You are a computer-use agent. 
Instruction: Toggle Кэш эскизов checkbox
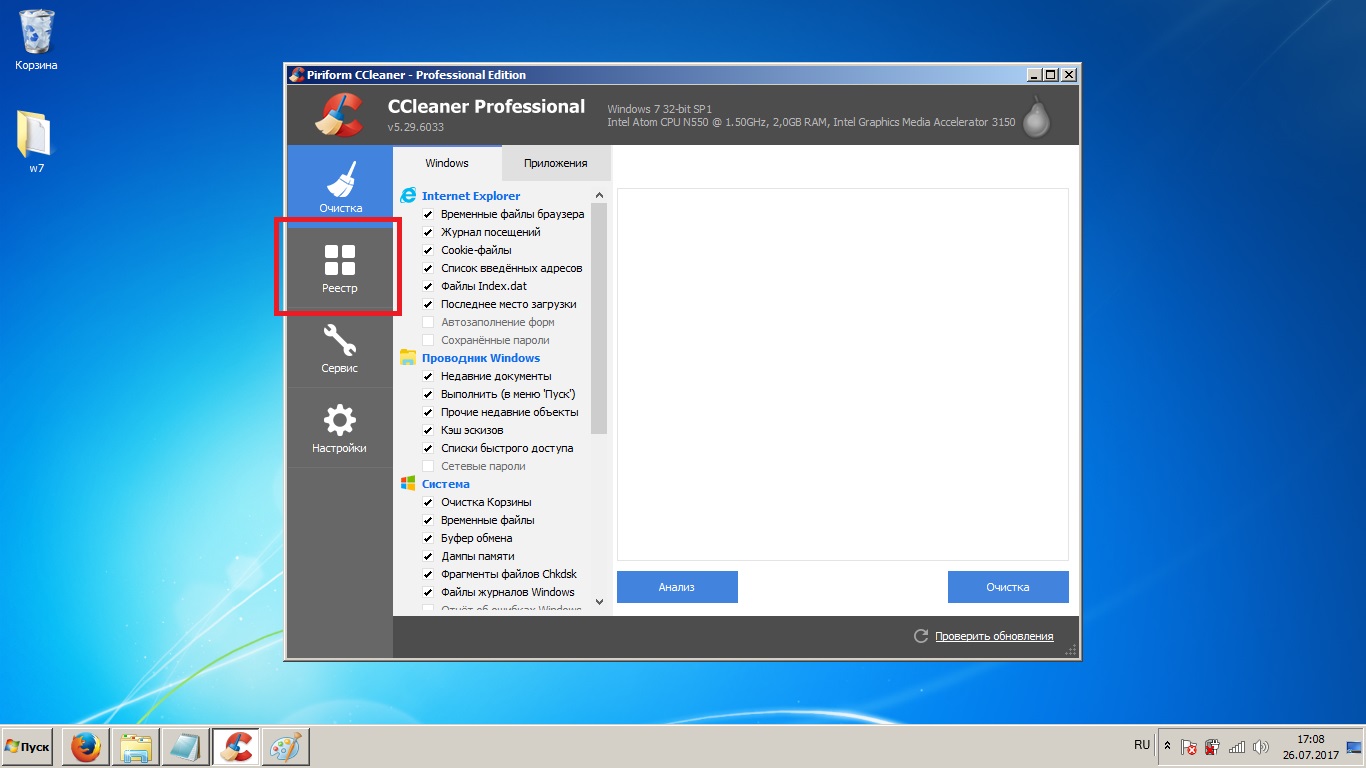(428, 430)
